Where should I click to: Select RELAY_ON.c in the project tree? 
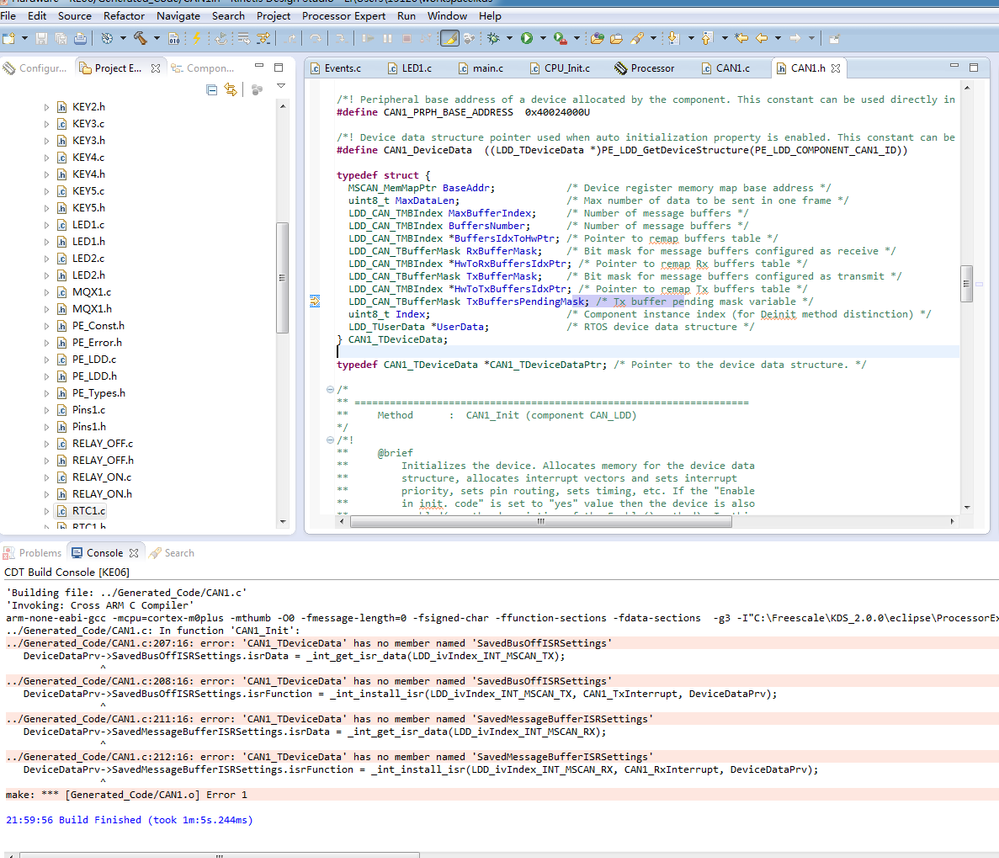pos(101,477)
